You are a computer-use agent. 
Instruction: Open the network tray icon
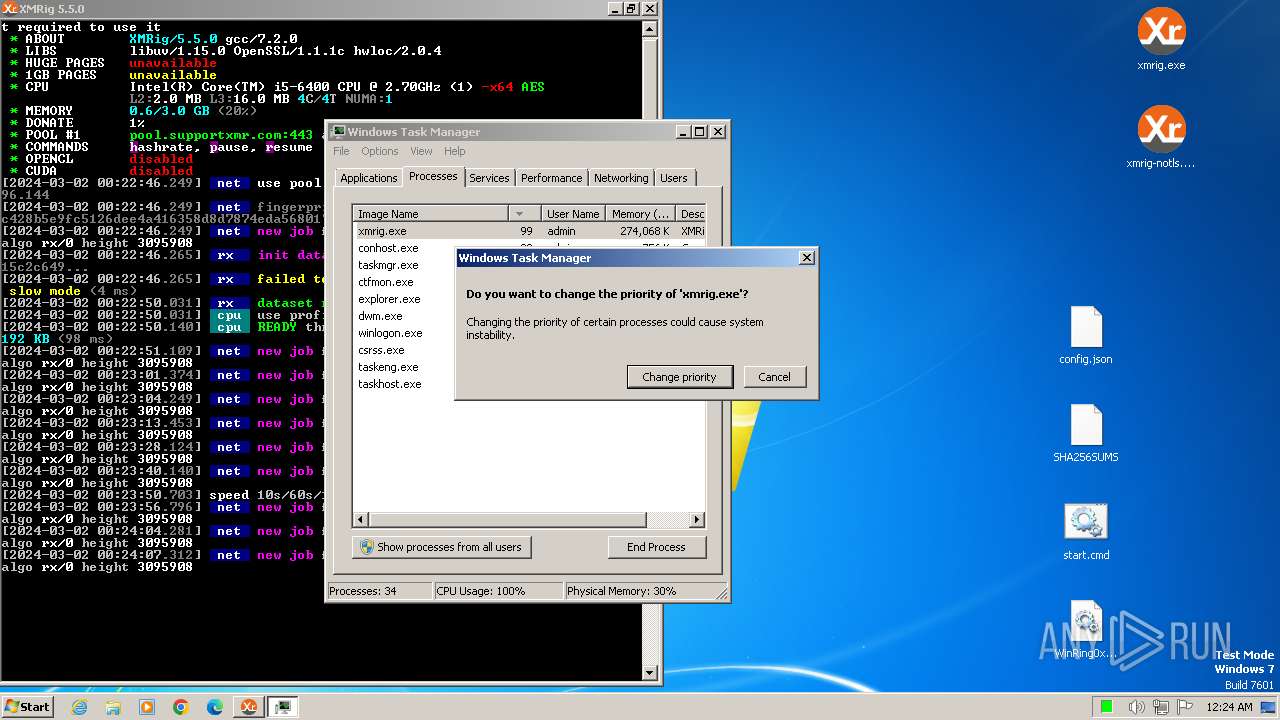pos(1161,707)
